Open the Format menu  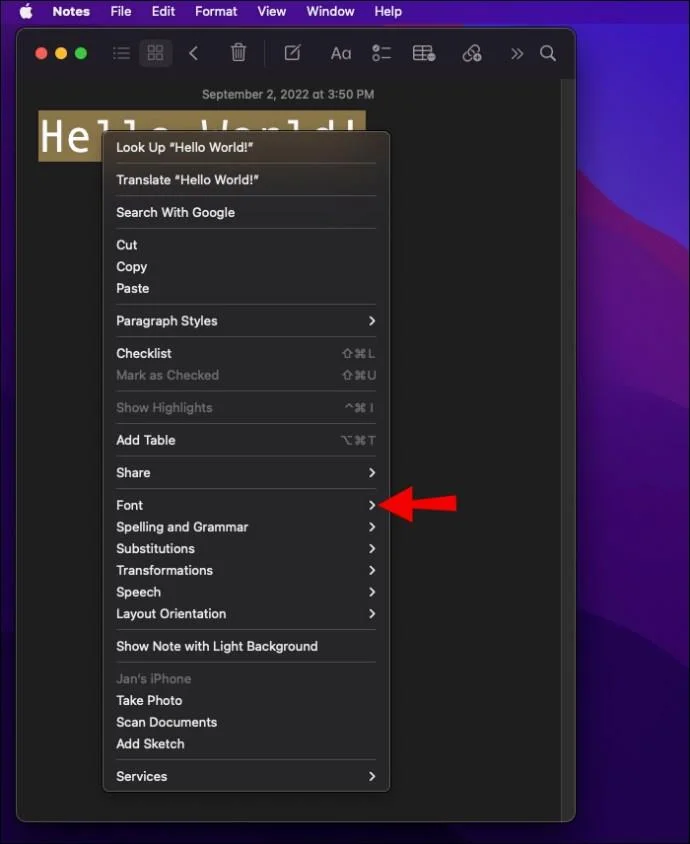coord(216,11)
